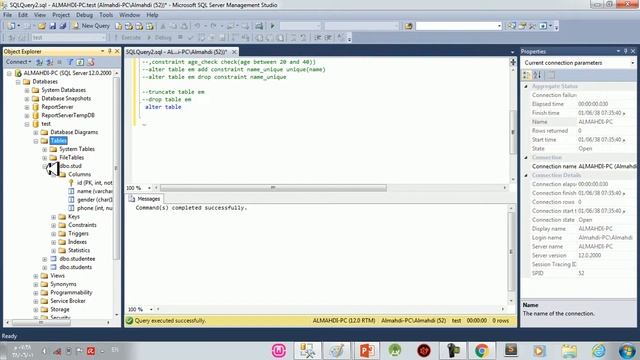Click the Disconnect icon in Object Explorer toolbar
640x360 pixels.
(x=49, y=62)
